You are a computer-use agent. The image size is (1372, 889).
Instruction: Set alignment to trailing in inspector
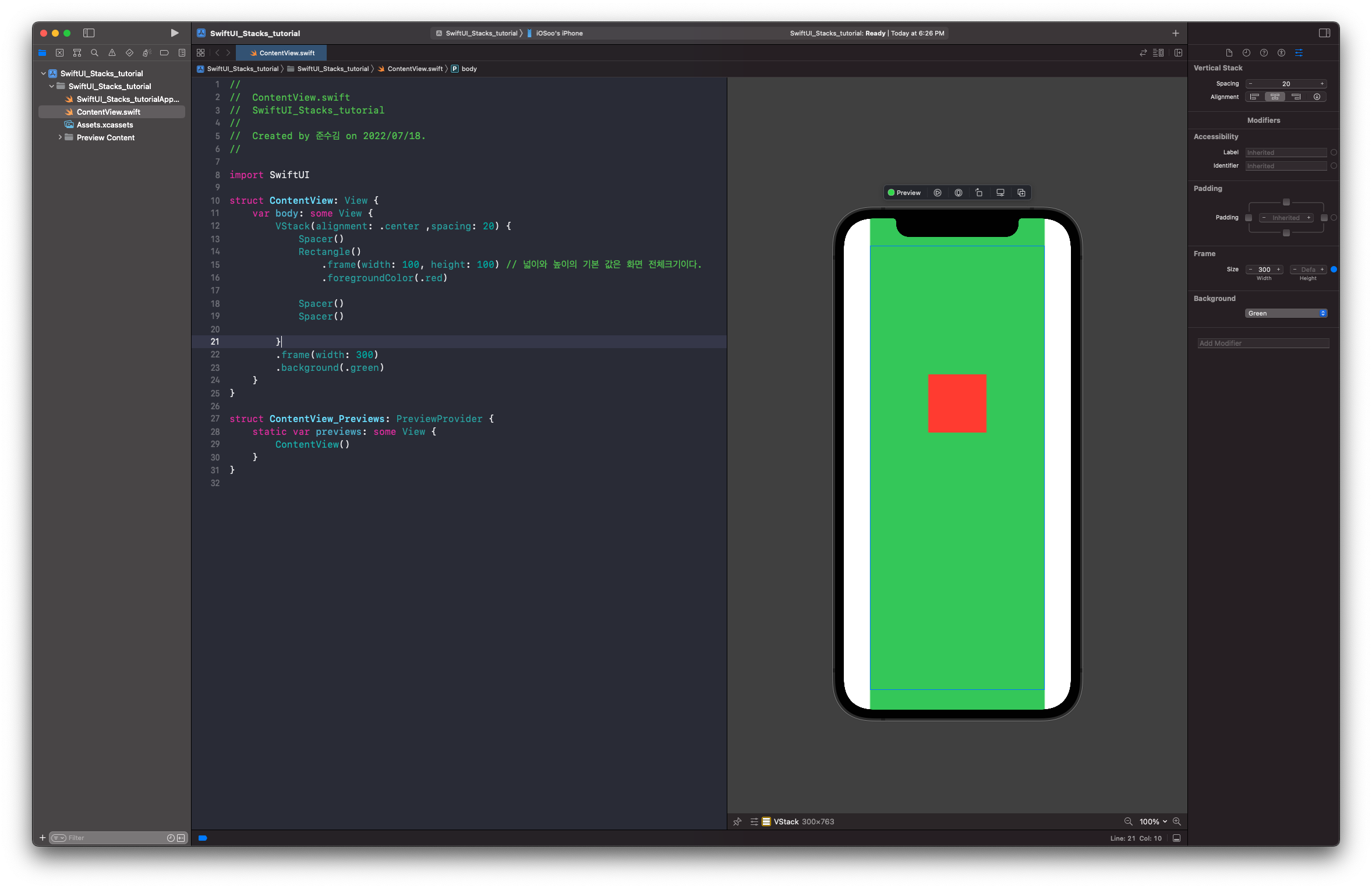(x=1296, y=97)
